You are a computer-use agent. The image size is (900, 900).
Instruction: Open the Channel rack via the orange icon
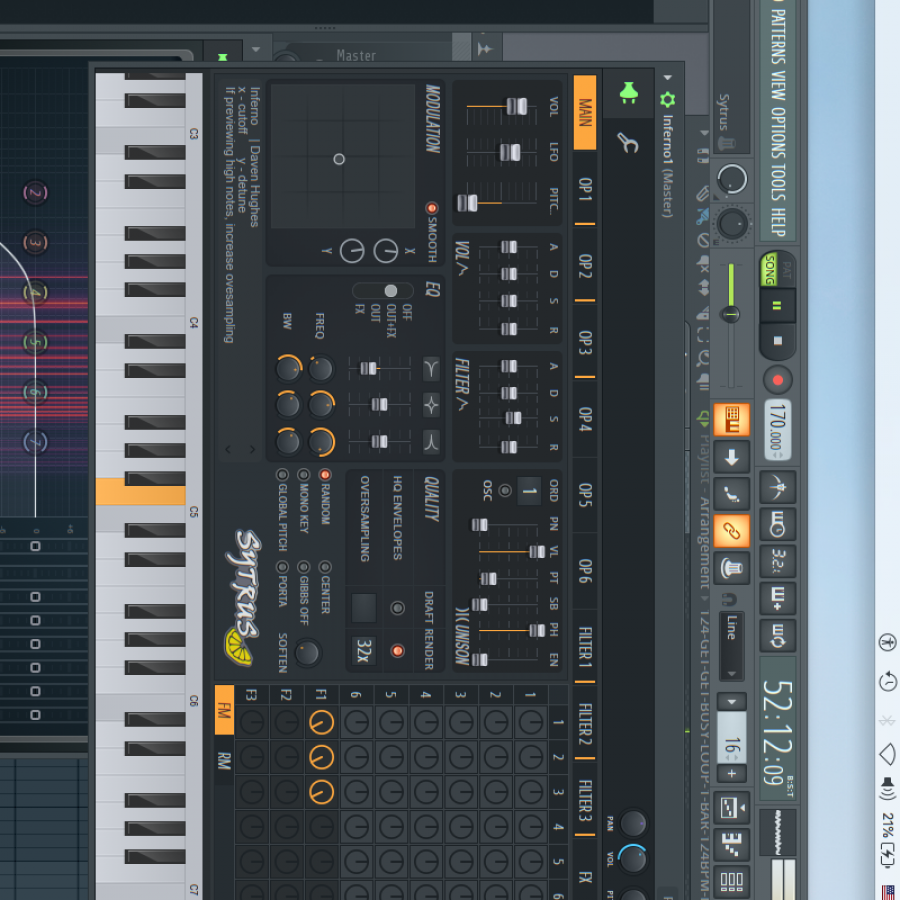coord(731,420)
